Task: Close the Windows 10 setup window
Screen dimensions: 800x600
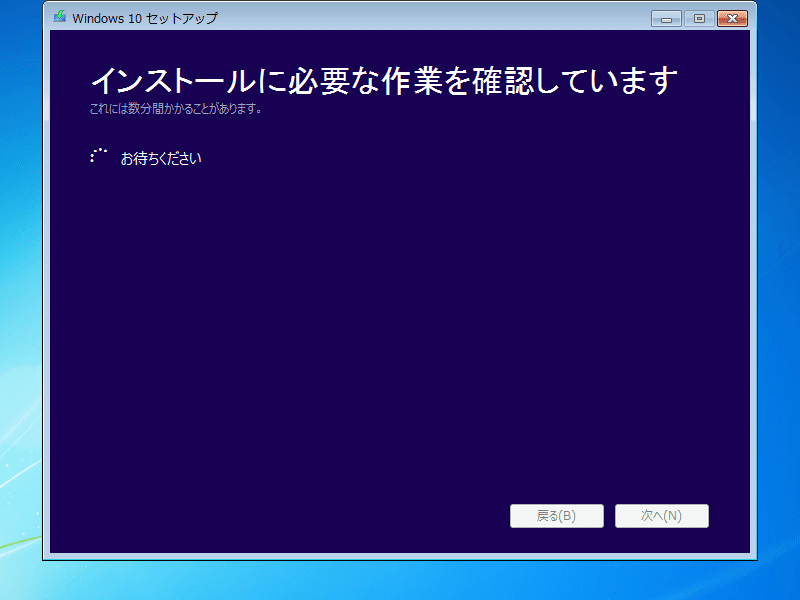Action: pyautogui.click(x=733, y=18)
